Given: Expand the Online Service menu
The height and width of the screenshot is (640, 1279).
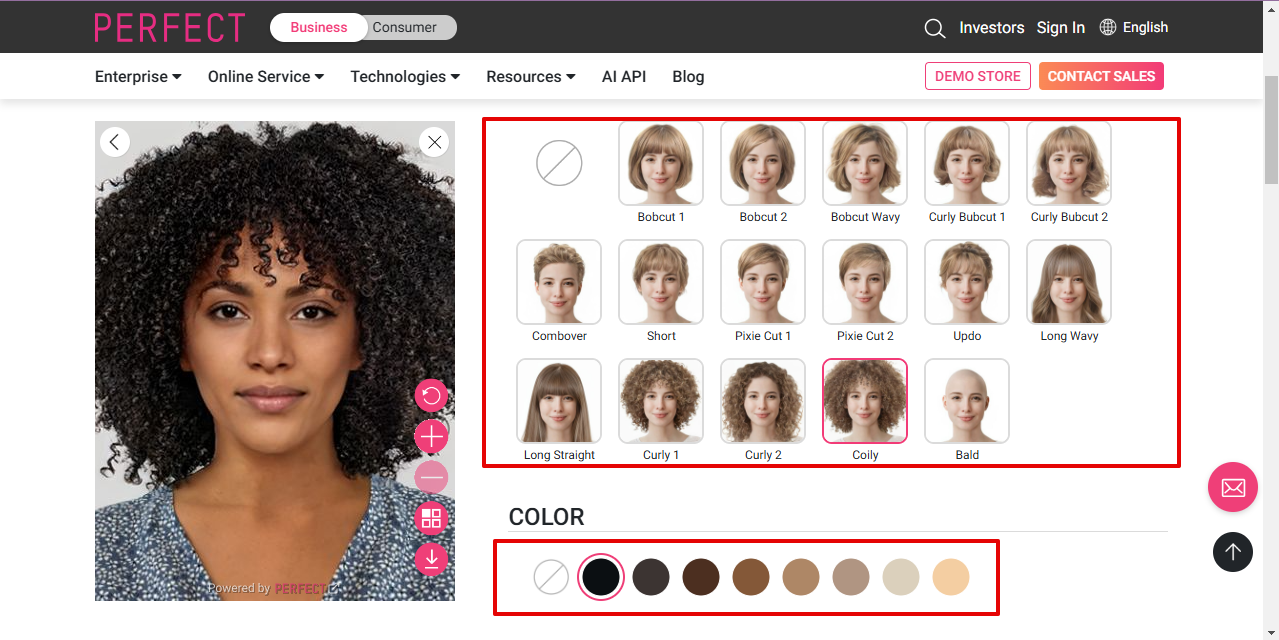Looking at the screenshot, I should 266,76.
